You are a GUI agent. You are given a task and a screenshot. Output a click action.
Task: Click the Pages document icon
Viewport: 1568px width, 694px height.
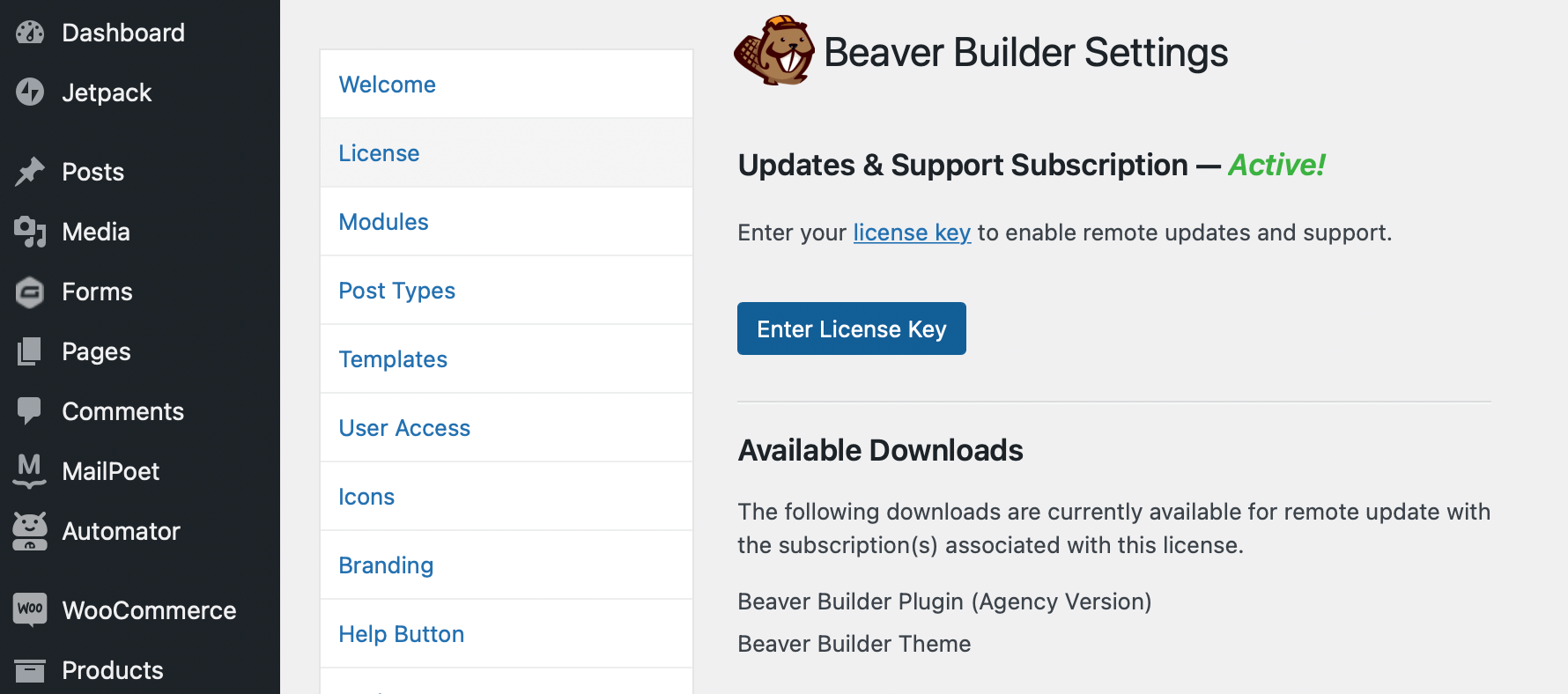(30, 351)
